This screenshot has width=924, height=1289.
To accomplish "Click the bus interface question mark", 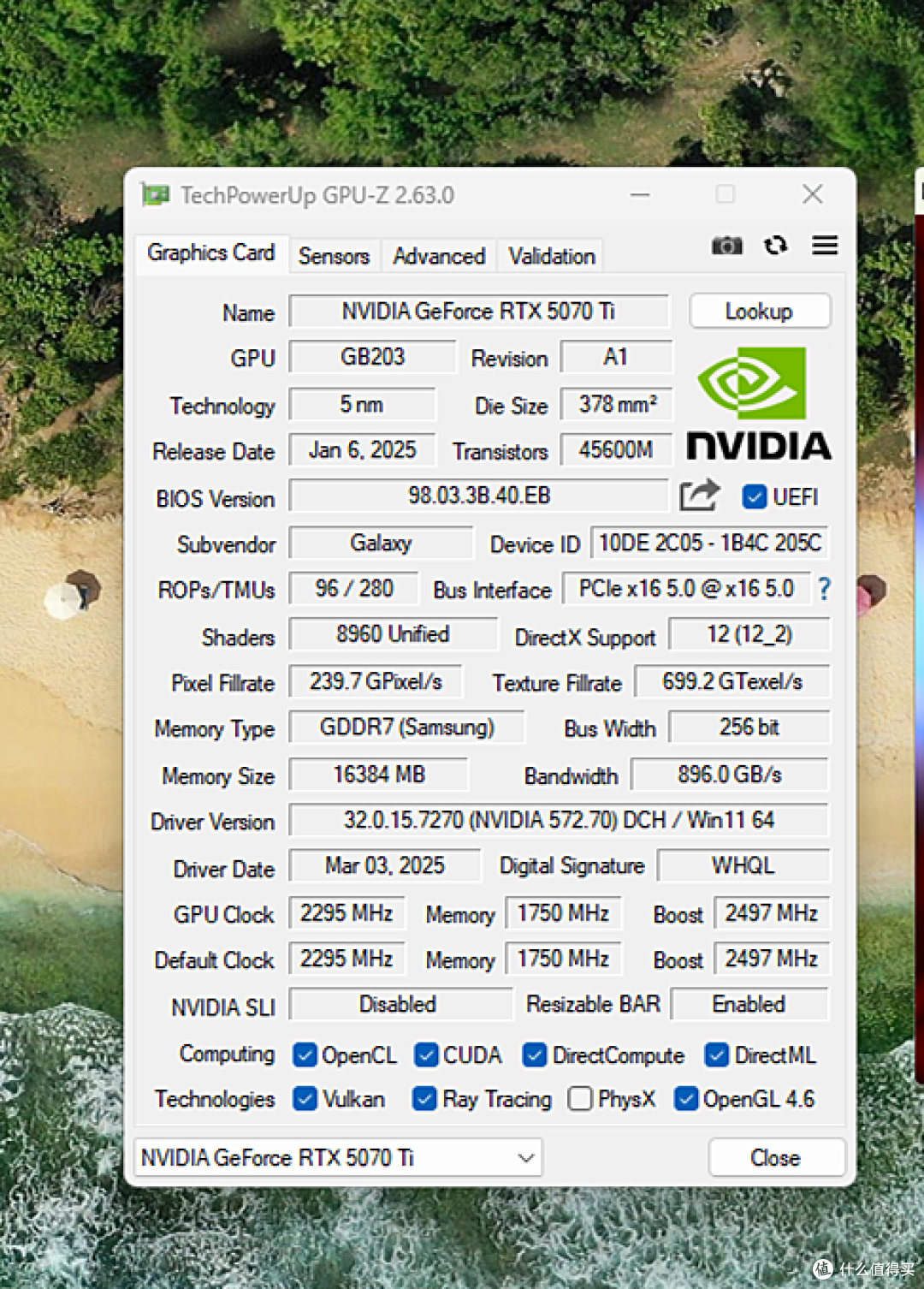I will [824, 588].
